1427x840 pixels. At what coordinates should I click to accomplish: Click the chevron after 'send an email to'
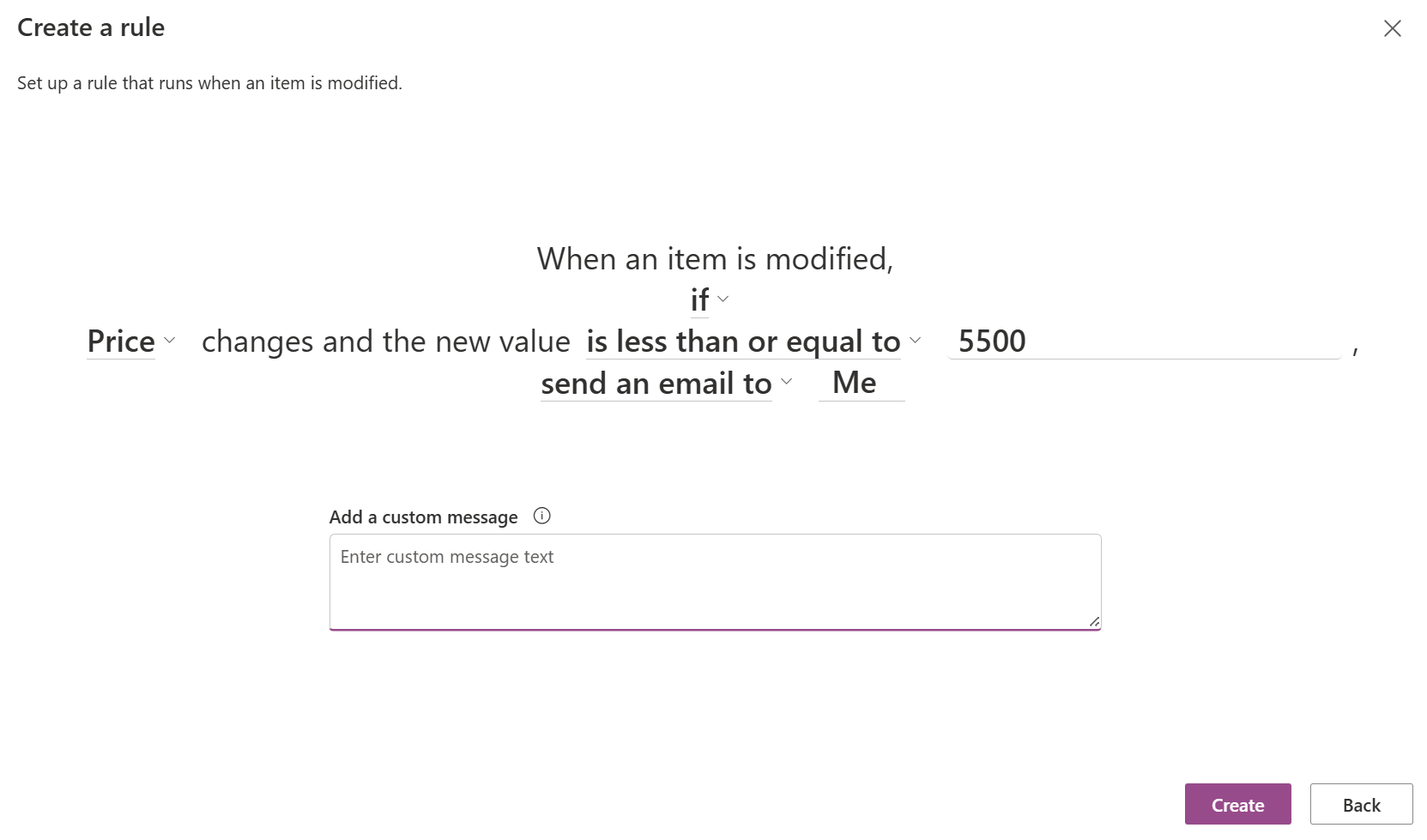787,383
